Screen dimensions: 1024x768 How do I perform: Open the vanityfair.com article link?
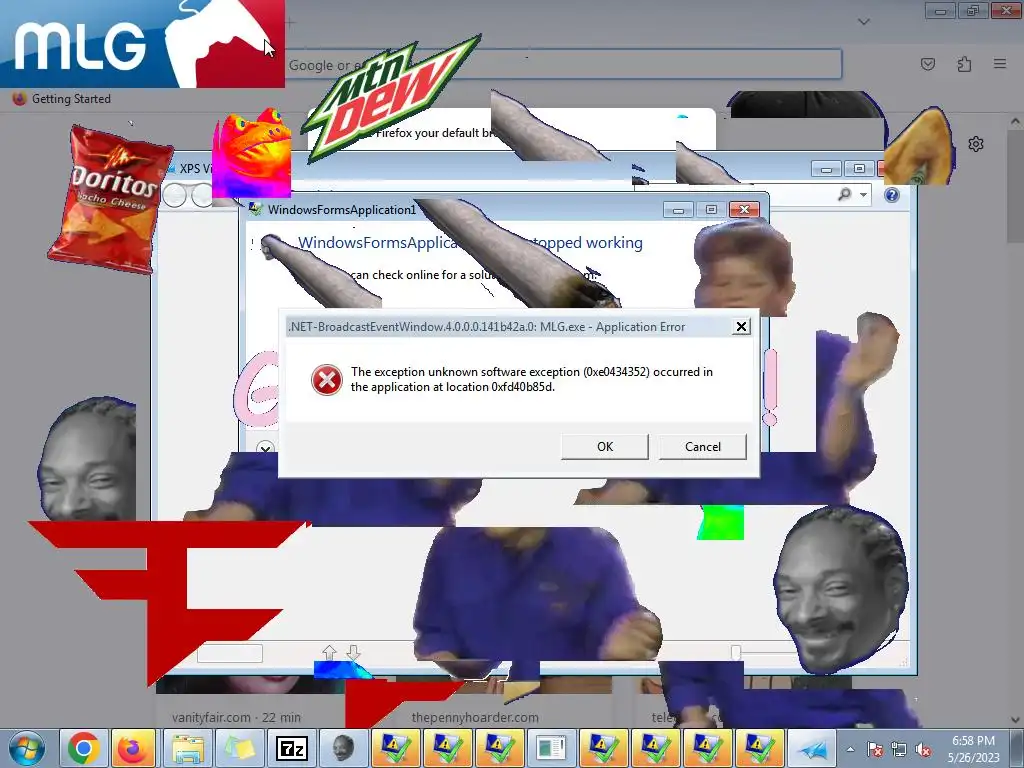(236, 717)
